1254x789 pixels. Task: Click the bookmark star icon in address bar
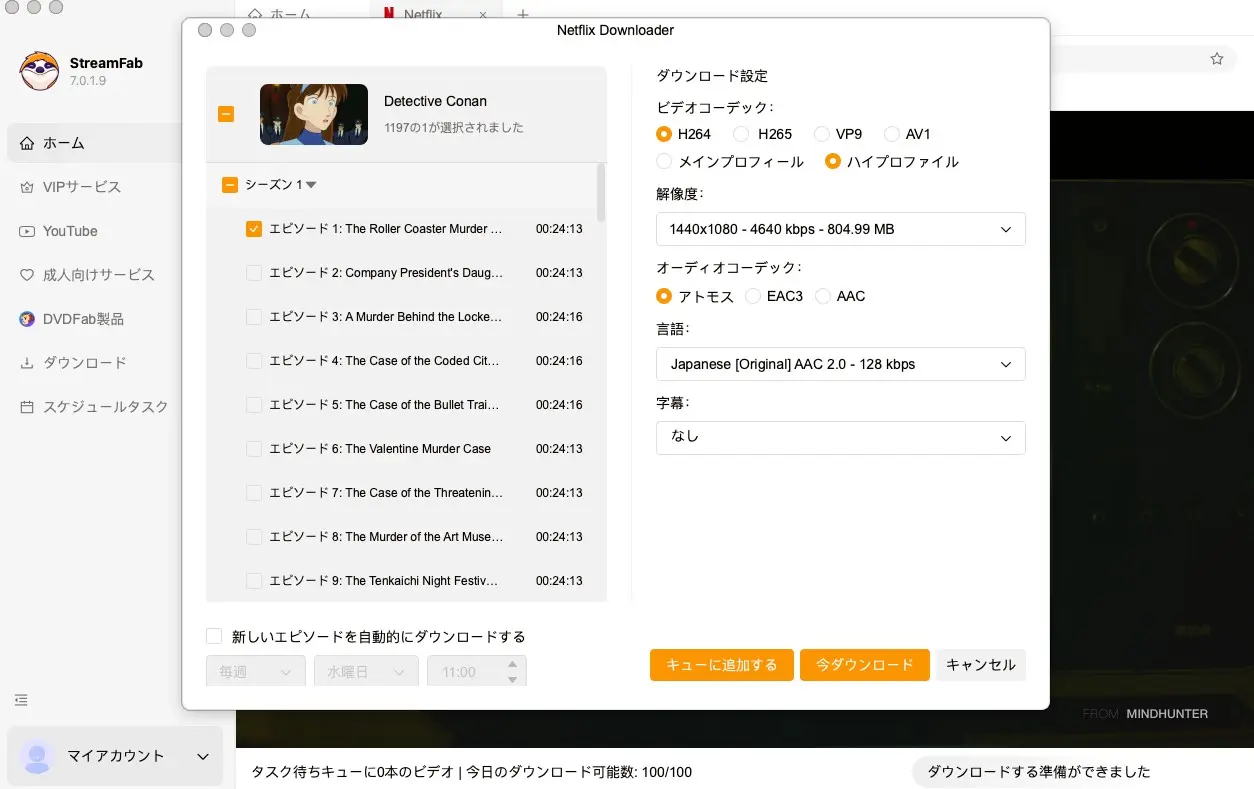pyautogui.click(x=1217, y=59)
